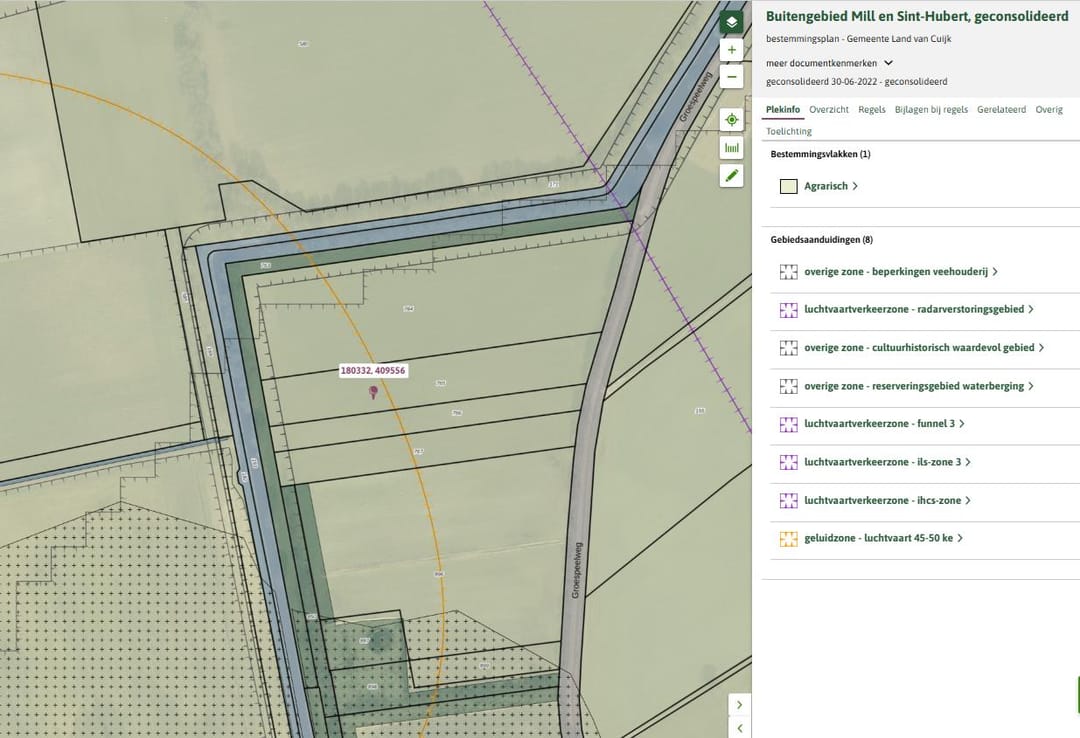Screen dimensions: 1080x738
Task: Expand the Agrarisch destination entry
Action: [831, 186]
